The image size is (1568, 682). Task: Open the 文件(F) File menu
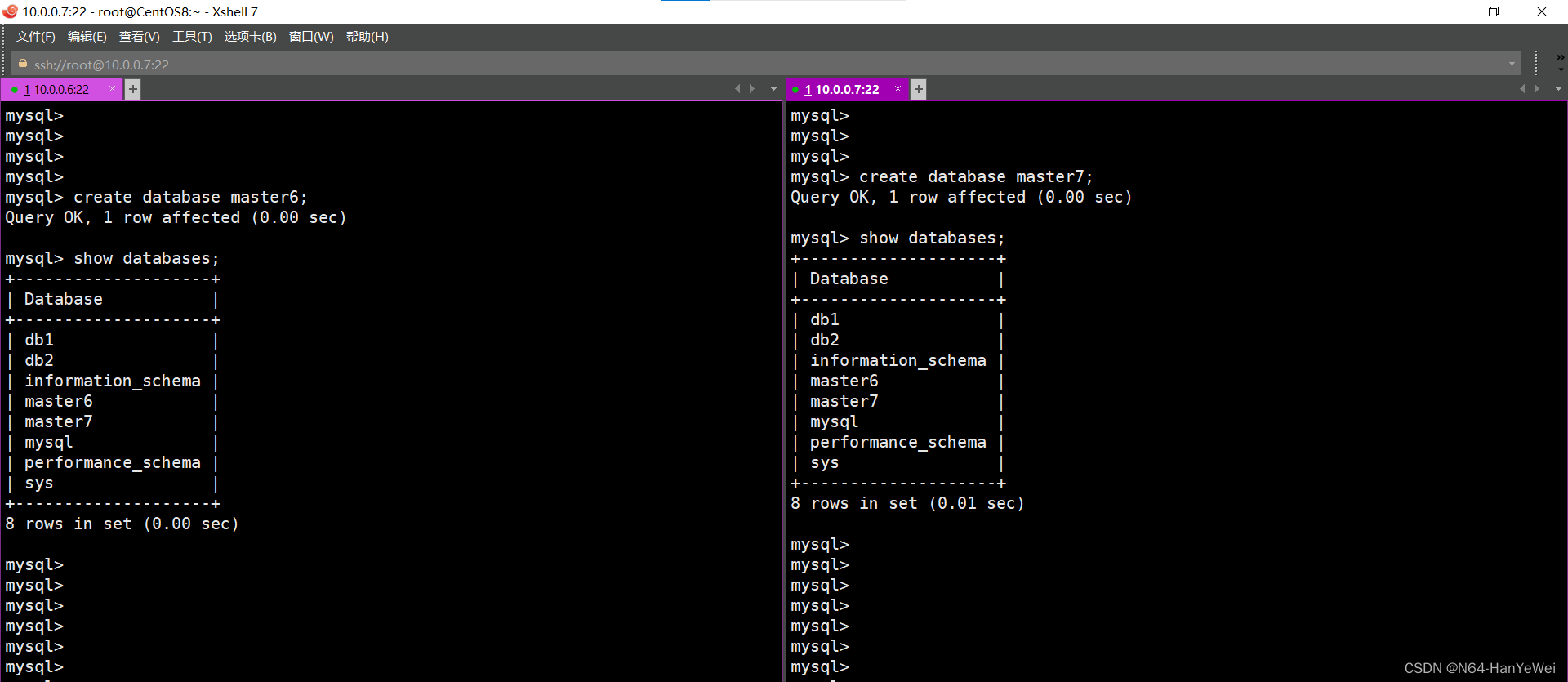click(x=35, y=37)
